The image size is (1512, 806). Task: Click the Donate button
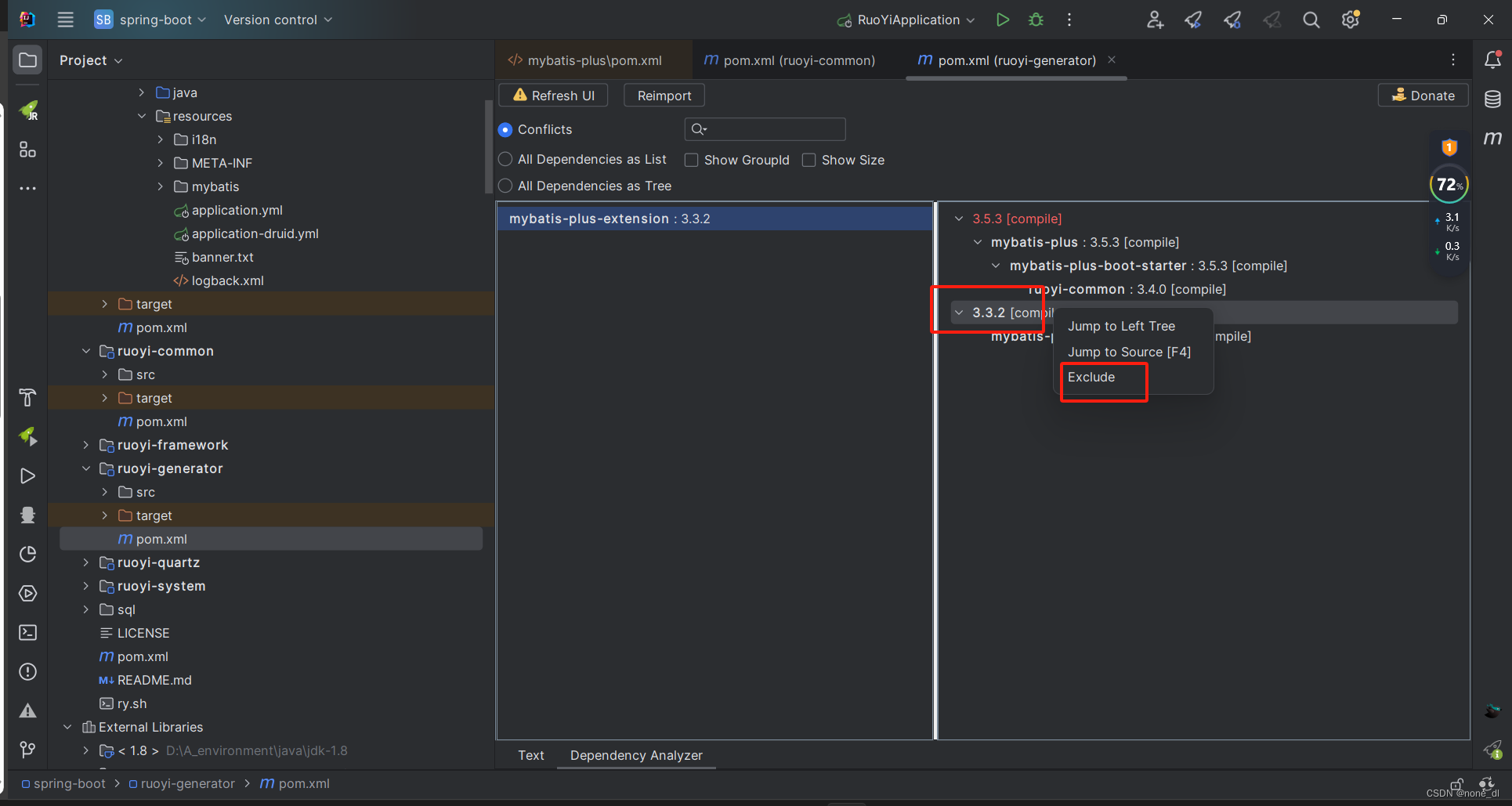coord(1423,95)
